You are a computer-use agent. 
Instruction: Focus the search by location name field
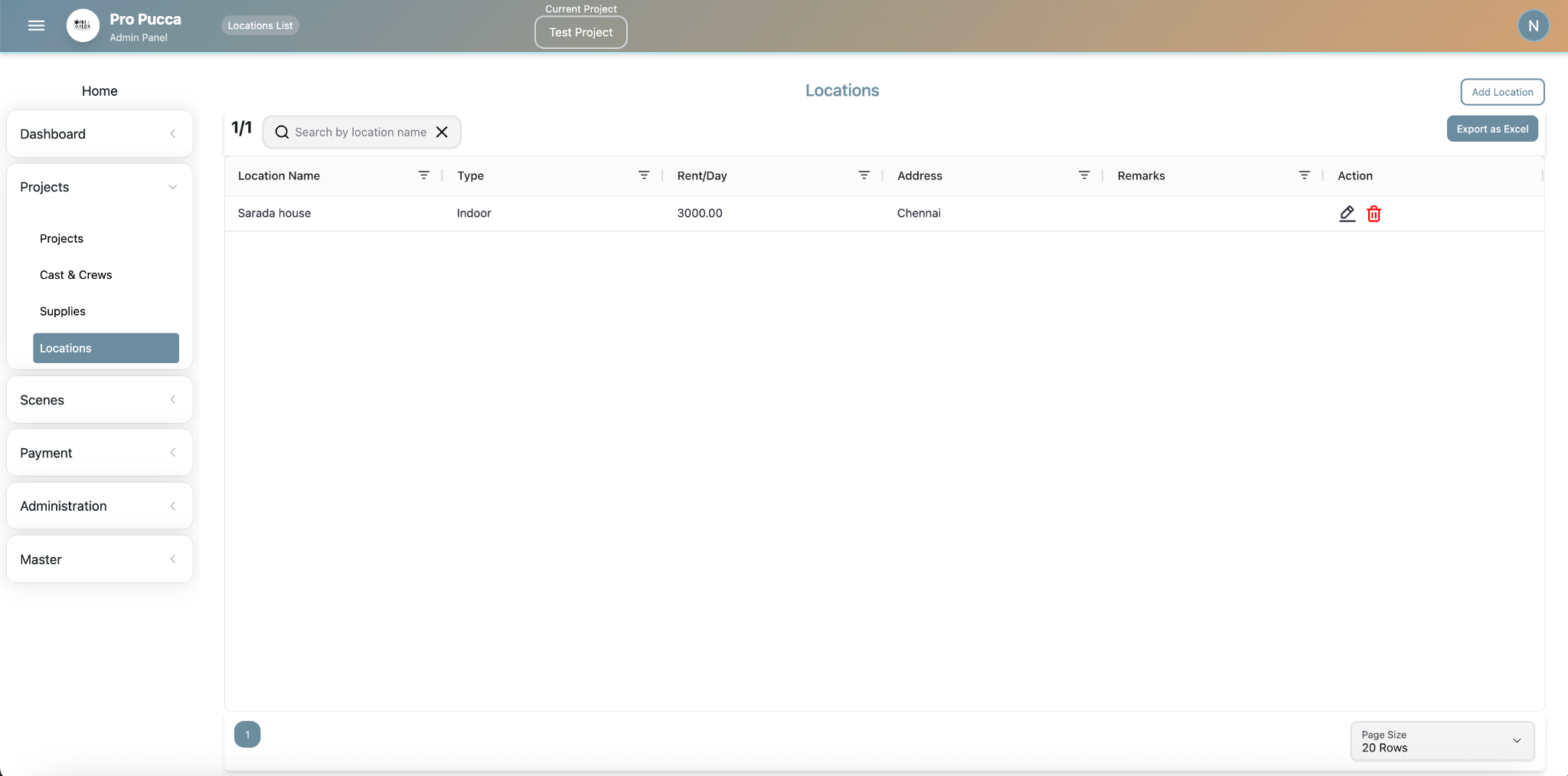360,132
